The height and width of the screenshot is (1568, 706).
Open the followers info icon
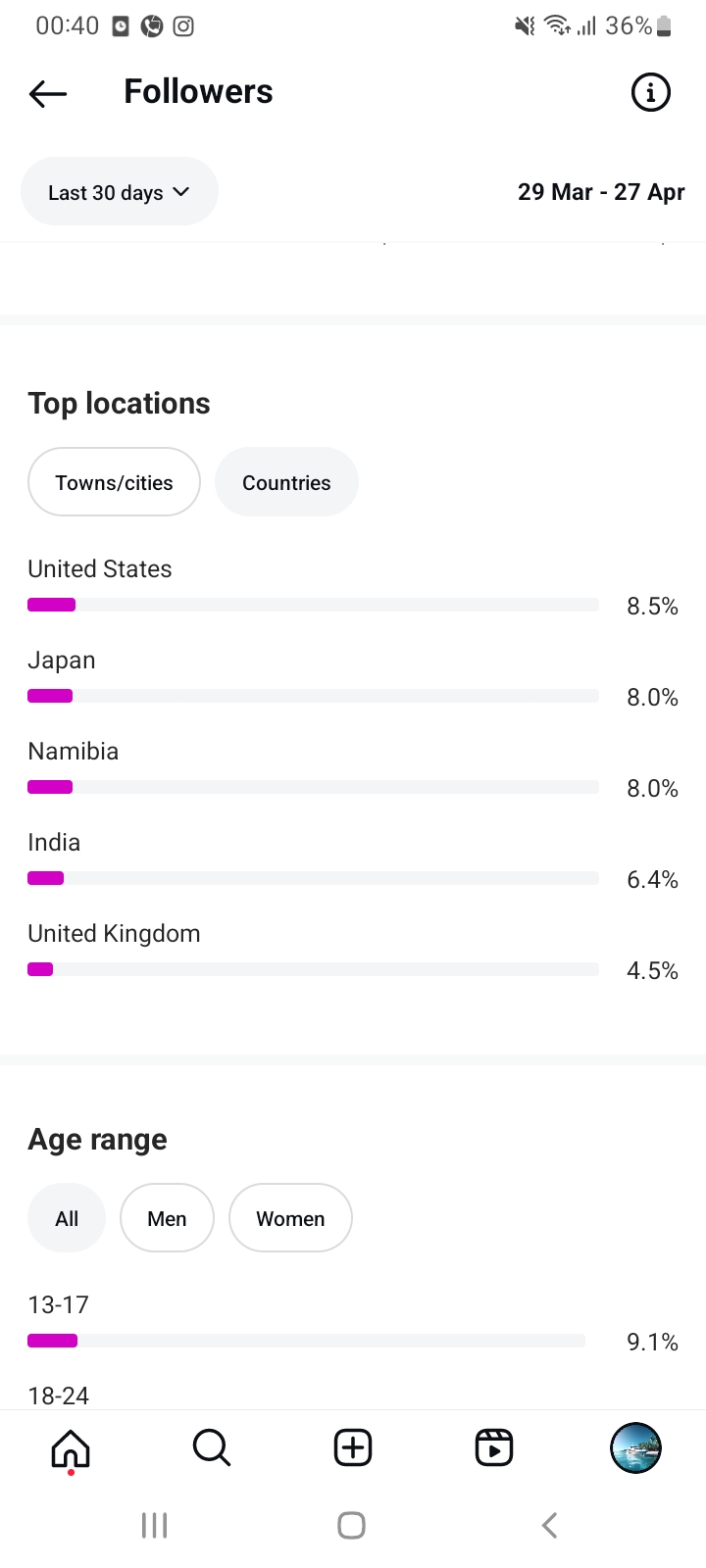click(x=650, y=93)
